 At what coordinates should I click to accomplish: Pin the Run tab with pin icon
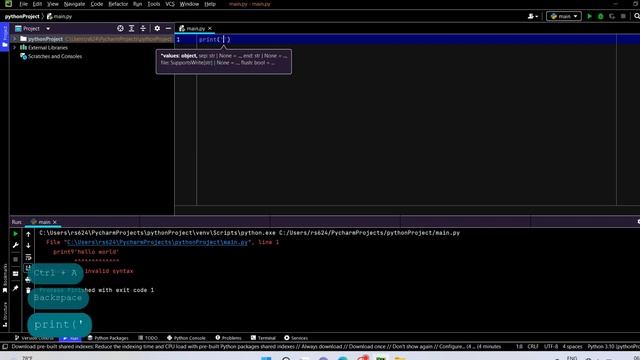tap(16, 288)
